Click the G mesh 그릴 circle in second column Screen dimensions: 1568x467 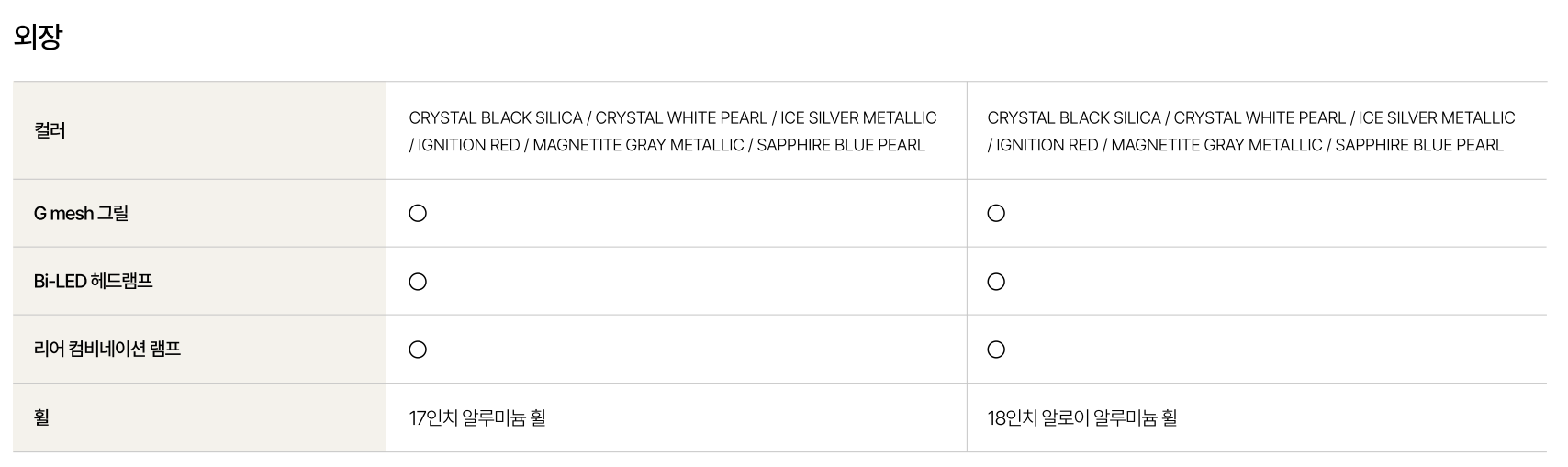996,214
